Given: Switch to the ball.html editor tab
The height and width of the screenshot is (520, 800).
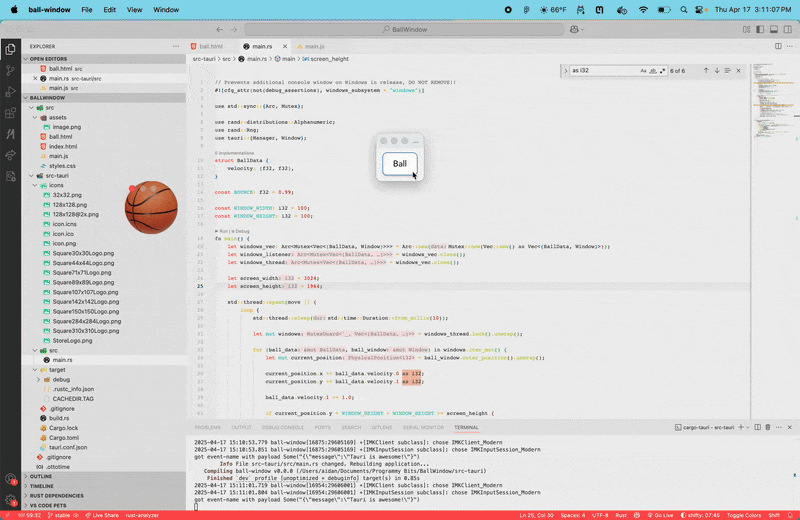Looking at the screenshot, I should tap(211, 46).
